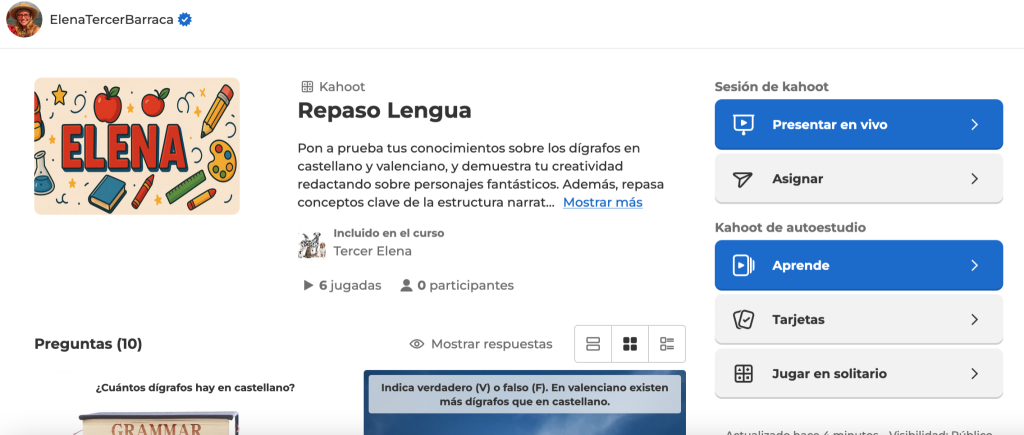Click the ElenaTercerBarraca profile avatar
This screenshot has width=1024, height=435.
(24, 20)
